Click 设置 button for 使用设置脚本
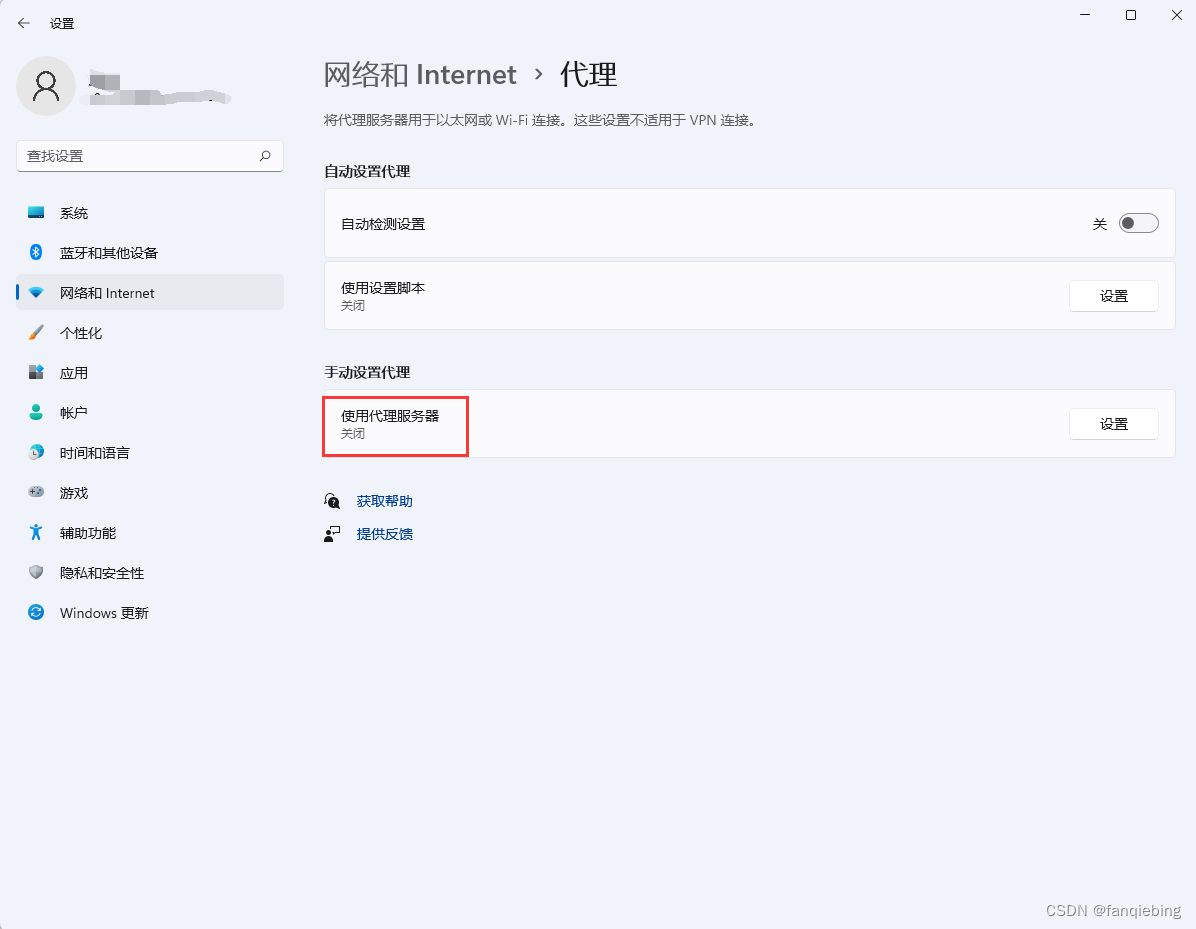Image resolution: width=1196 pixels, height=929 pixels. (1114, 296)
